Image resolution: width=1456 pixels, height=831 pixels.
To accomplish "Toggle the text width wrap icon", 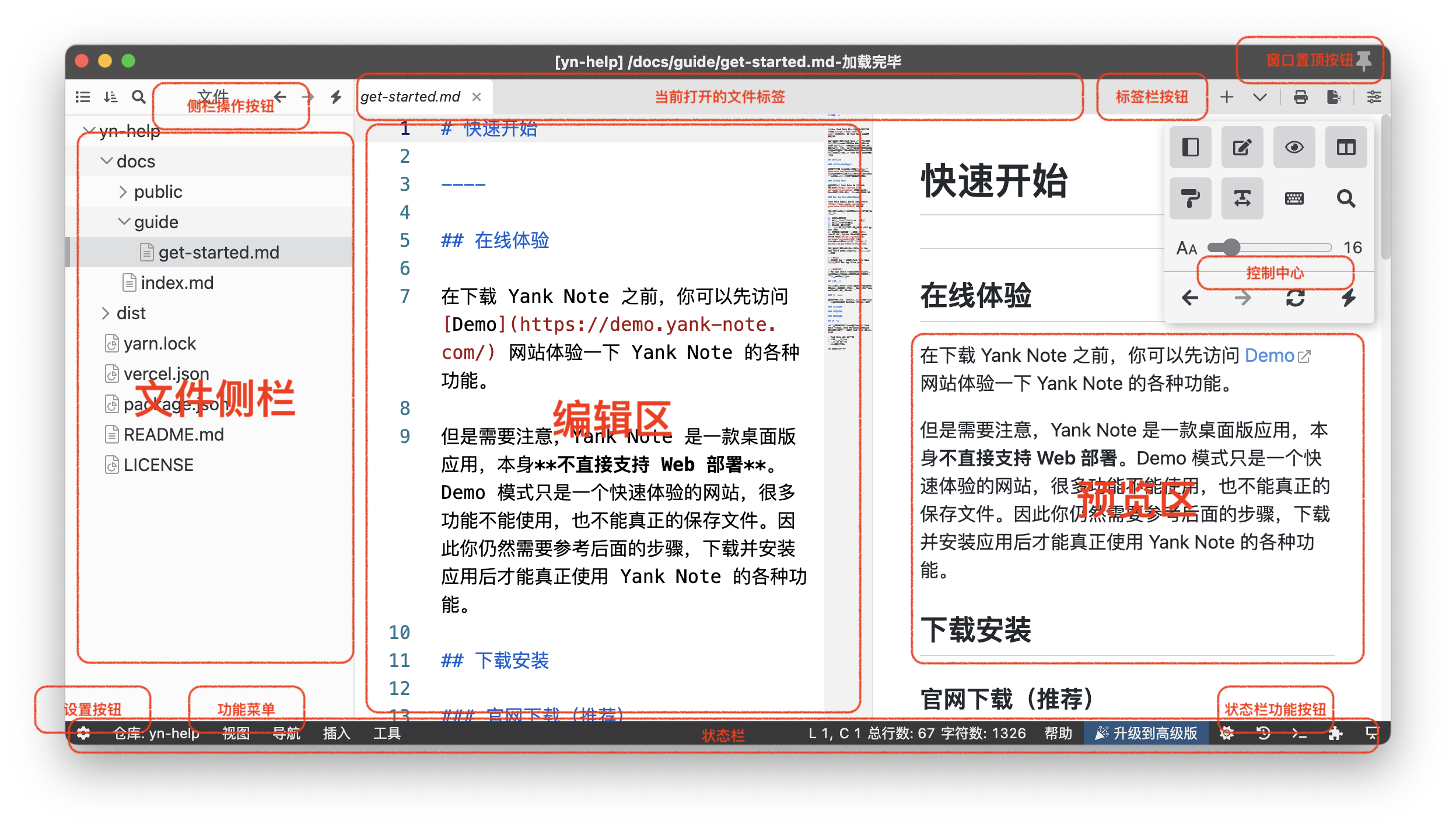I will point(1242,198).
